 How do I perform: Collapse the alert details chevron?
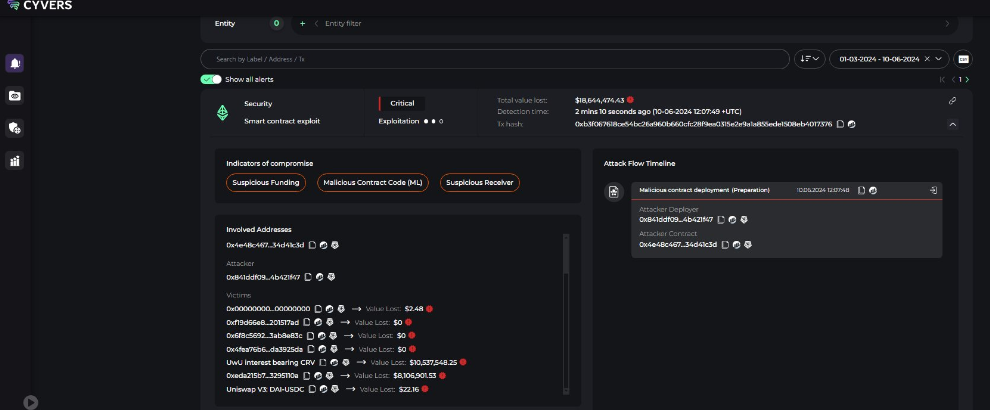coord(952,124)
